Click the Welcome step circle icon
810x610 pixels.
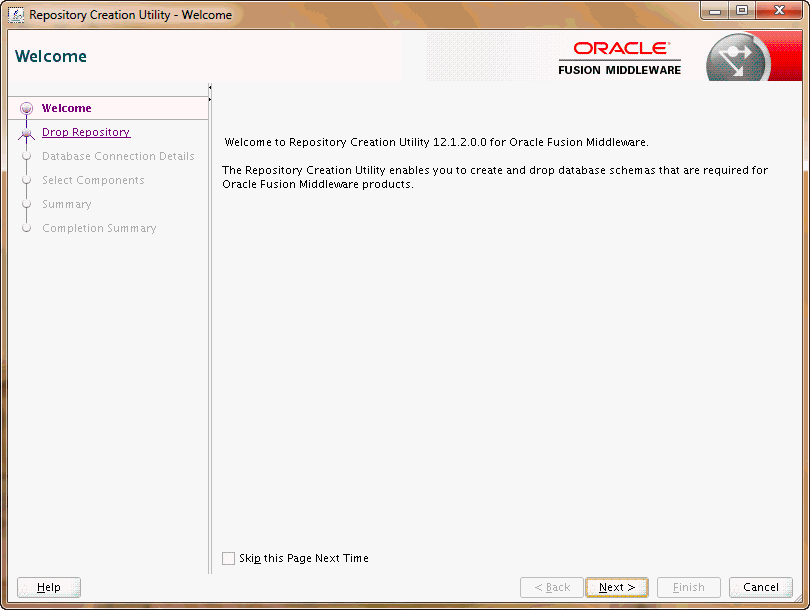(x=26, y=108)
